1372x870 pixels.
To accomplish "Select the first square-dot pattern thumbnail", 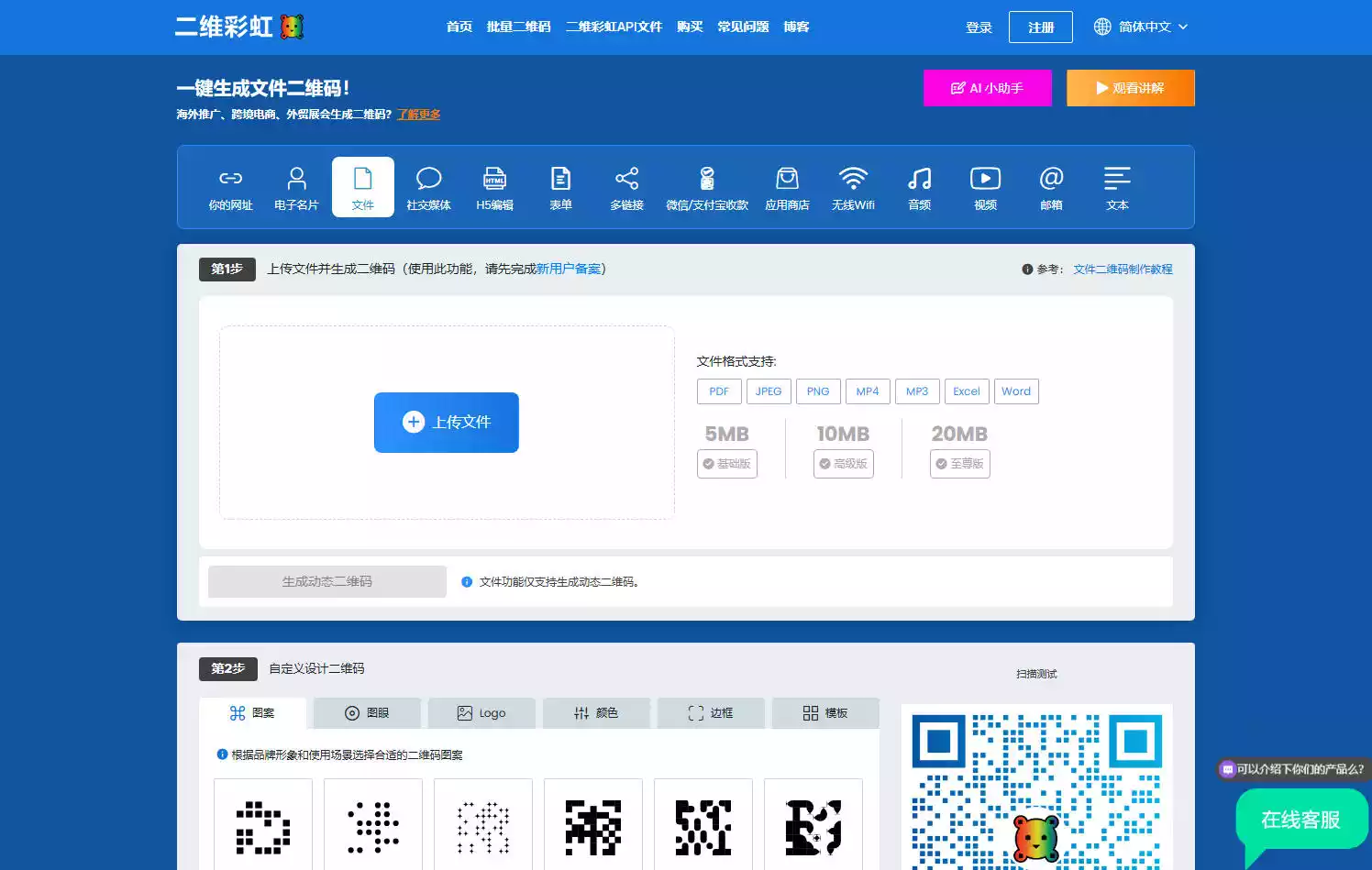I will click(263, 824).
